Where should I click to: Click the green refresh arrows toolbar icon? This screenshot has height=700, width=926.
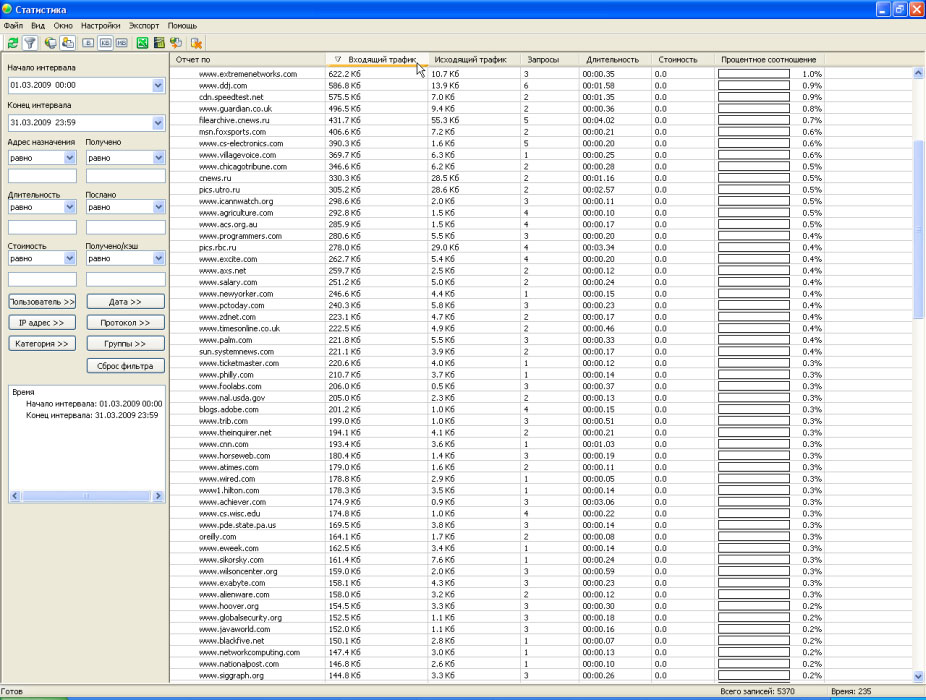[13, 43]
